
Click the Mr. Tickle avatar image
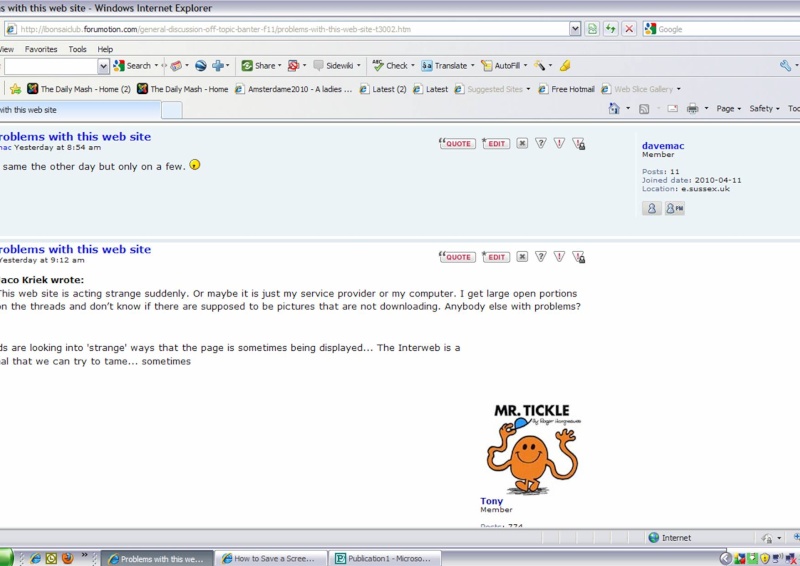533,449
